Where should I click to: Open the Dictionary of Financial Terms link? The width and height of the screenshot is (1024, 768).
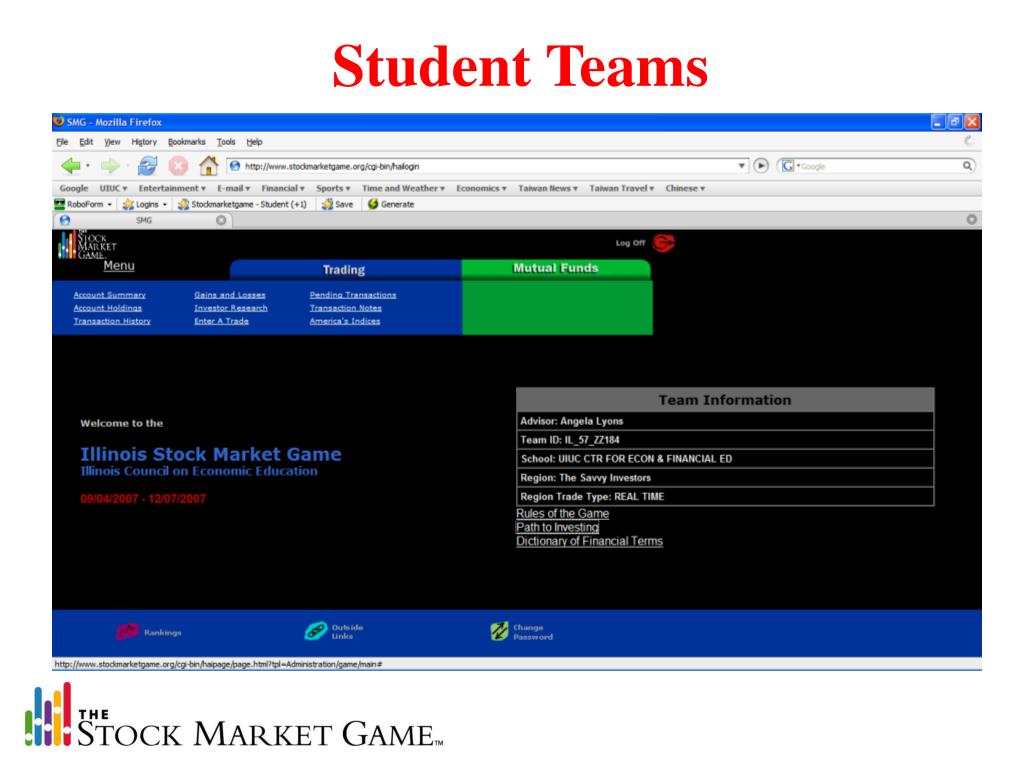coord(590,541)
